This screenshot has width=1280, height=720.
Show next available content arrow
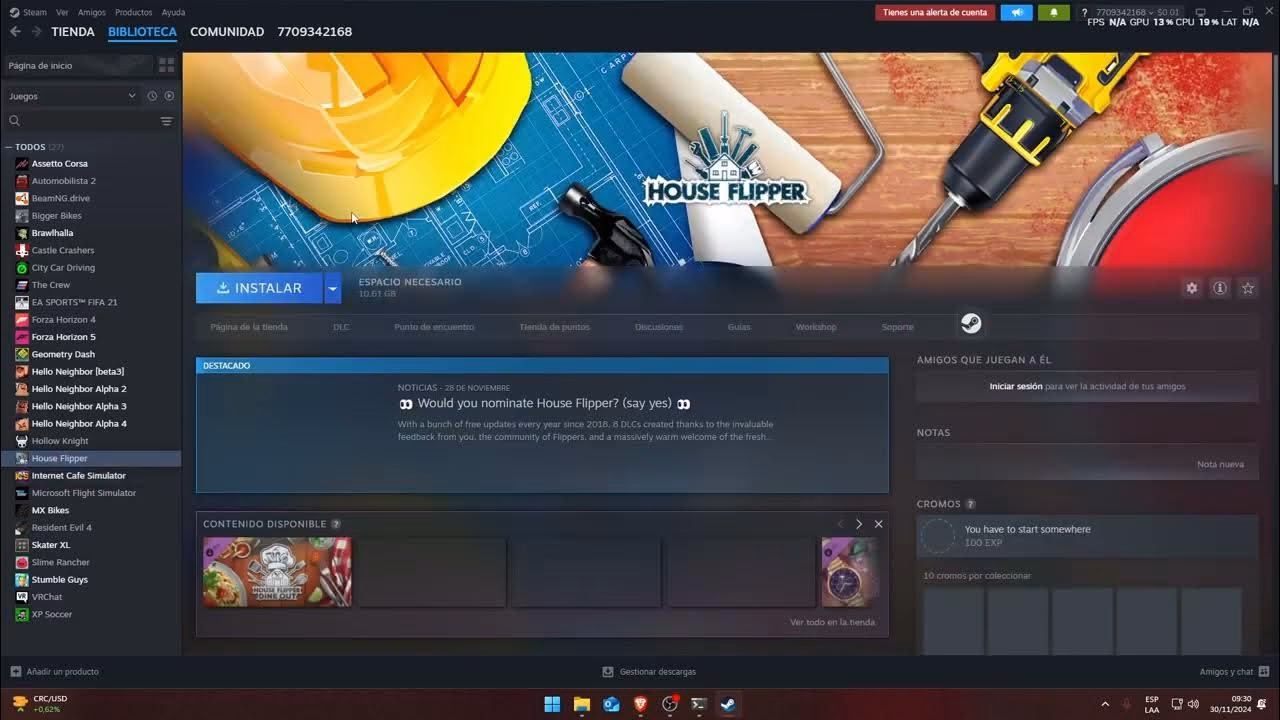pyautogui.click(x=858, y=524)
